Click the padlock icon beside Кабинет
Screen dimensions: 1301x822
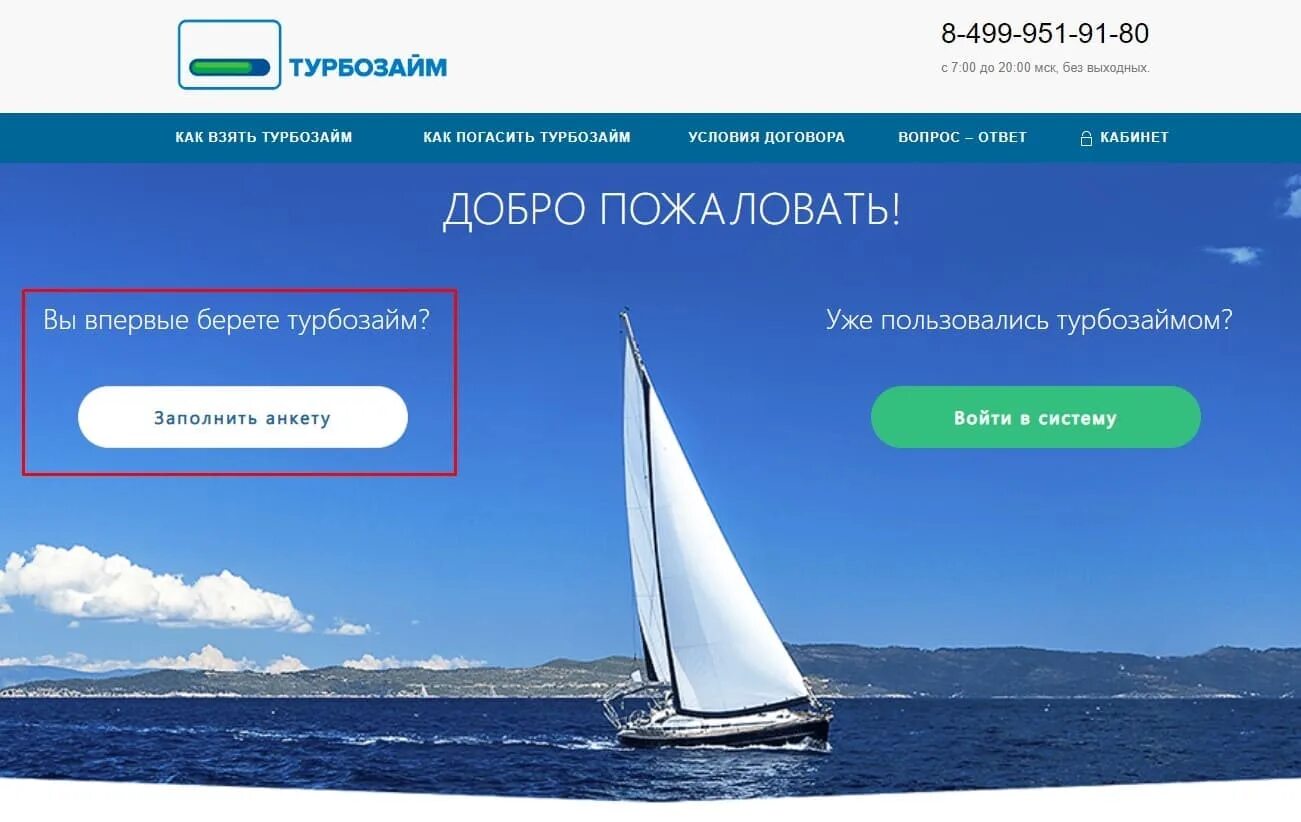tap(1086, 138)
